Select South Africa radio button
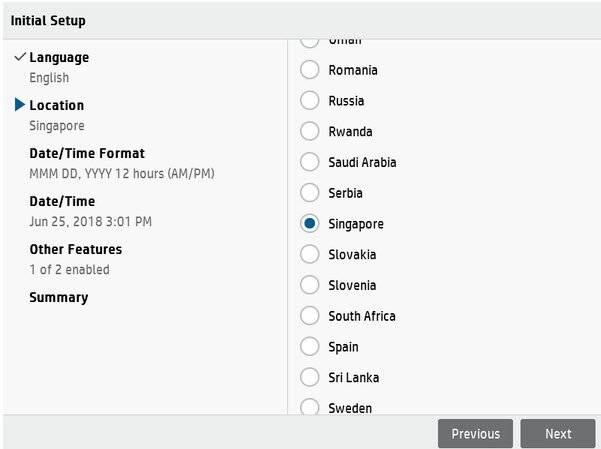 click(310, 316)
